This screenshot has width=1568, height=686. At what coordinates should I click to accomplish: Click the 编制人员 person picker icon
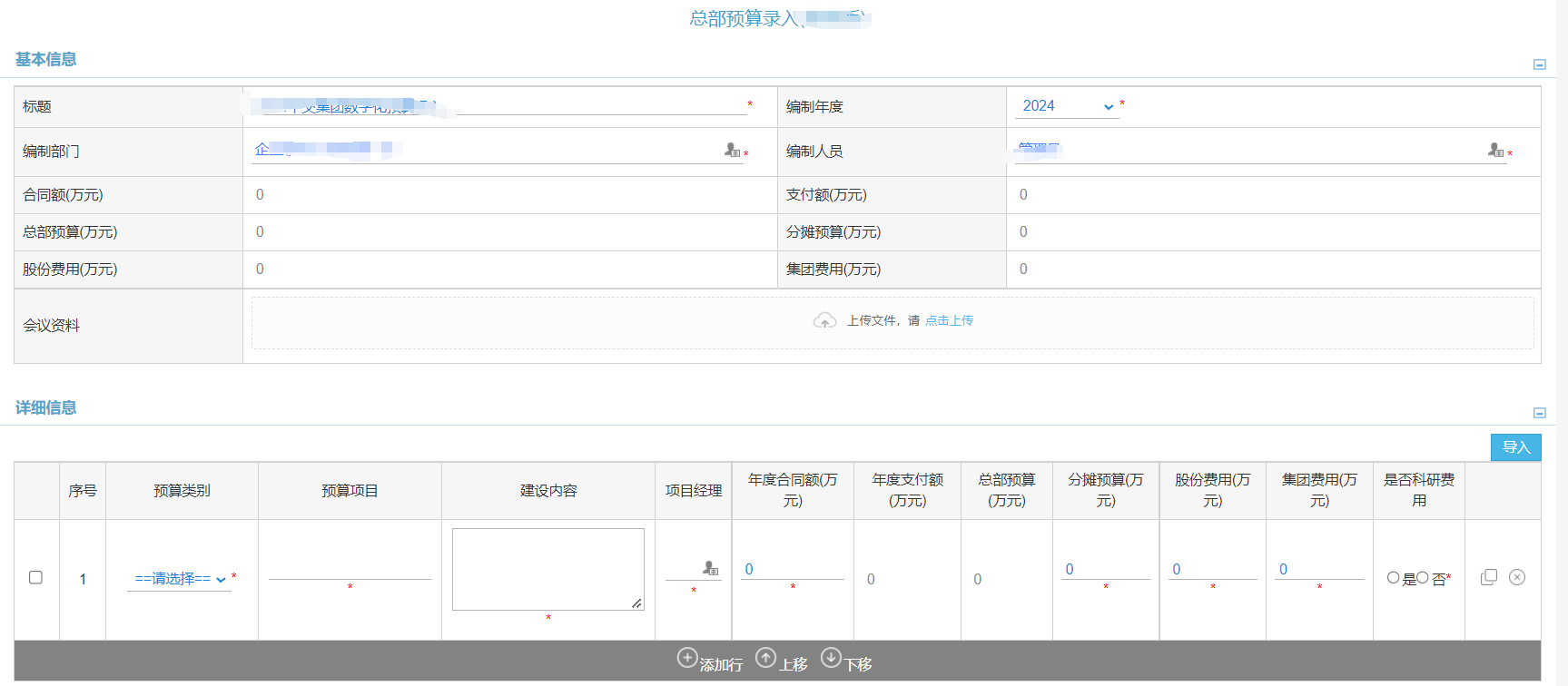click(1495, 150)
